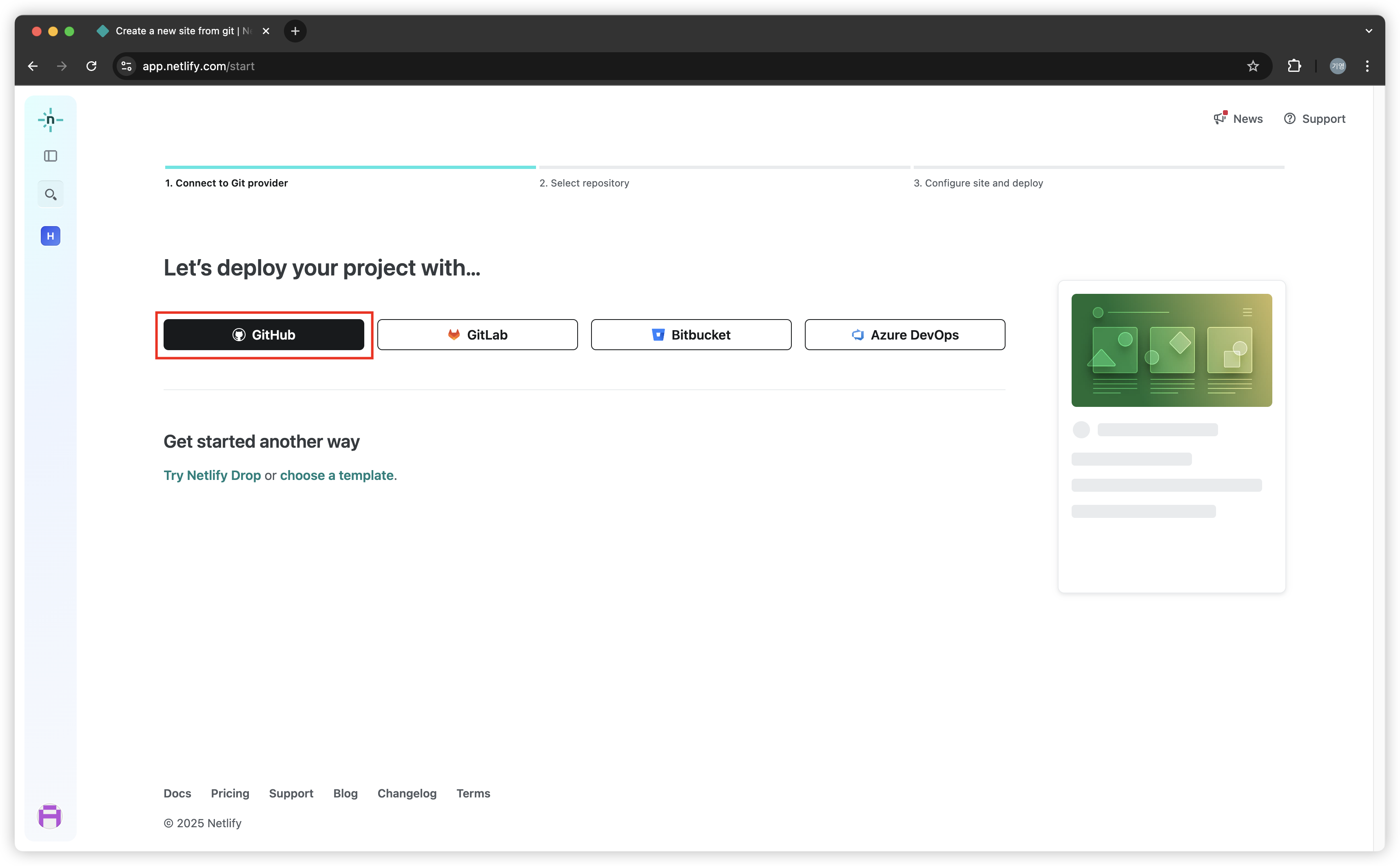Click the green site preview thumbnail
This screenshot has height=866, width=1400.
pyautogui.click(x=1172, y=350)
